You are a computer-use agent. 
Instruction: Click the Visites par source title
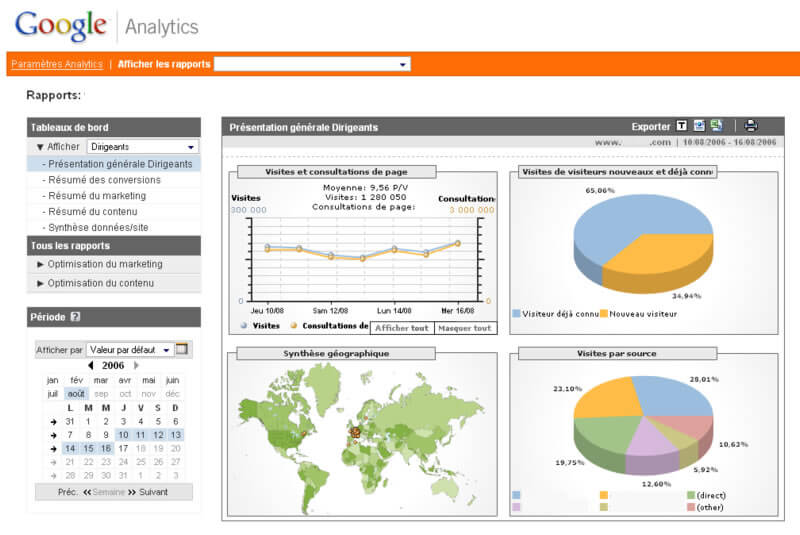coord(617,353)
